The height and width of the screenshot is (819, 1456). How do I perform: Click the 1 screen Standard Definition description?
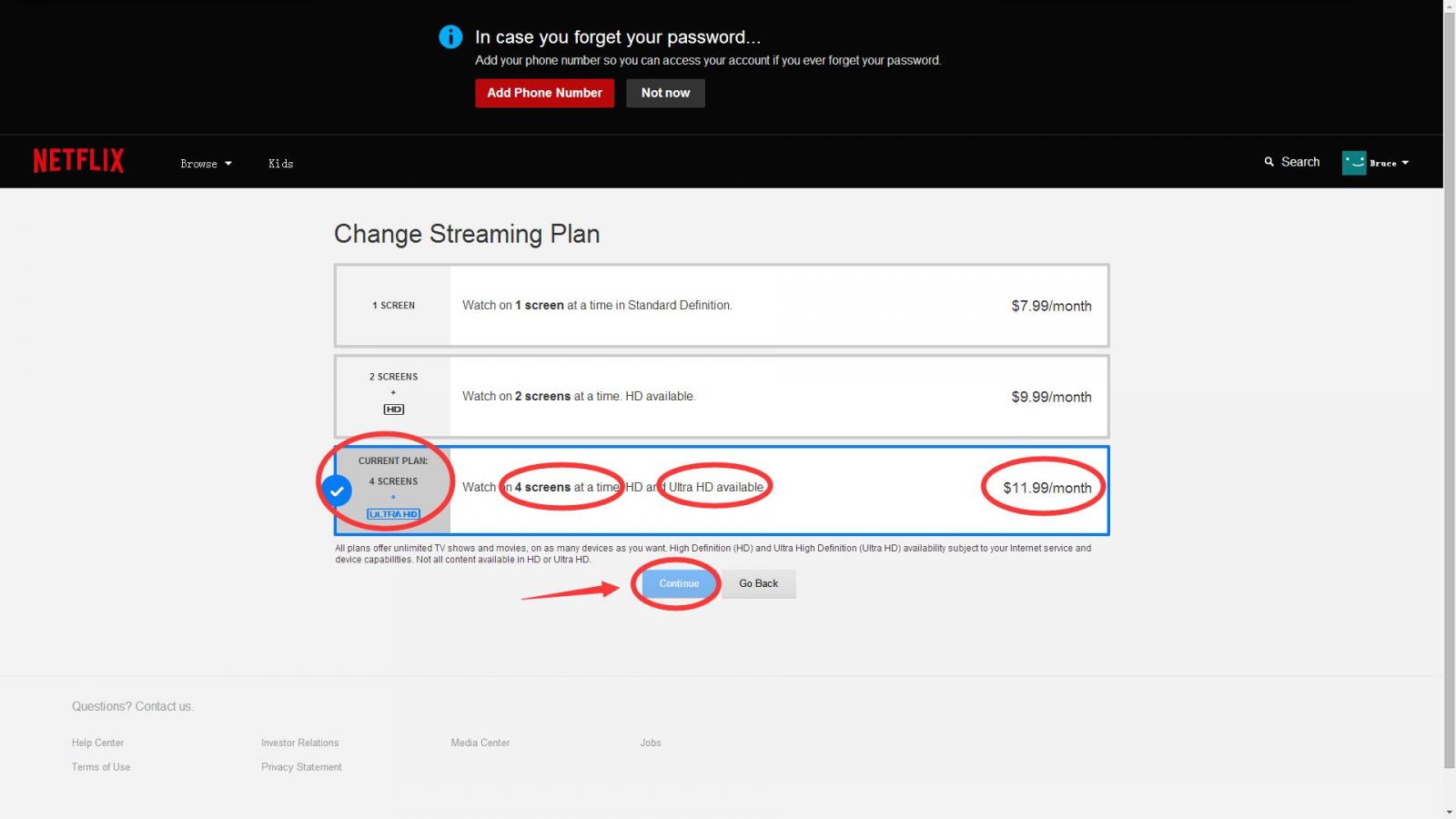(597, 305)
